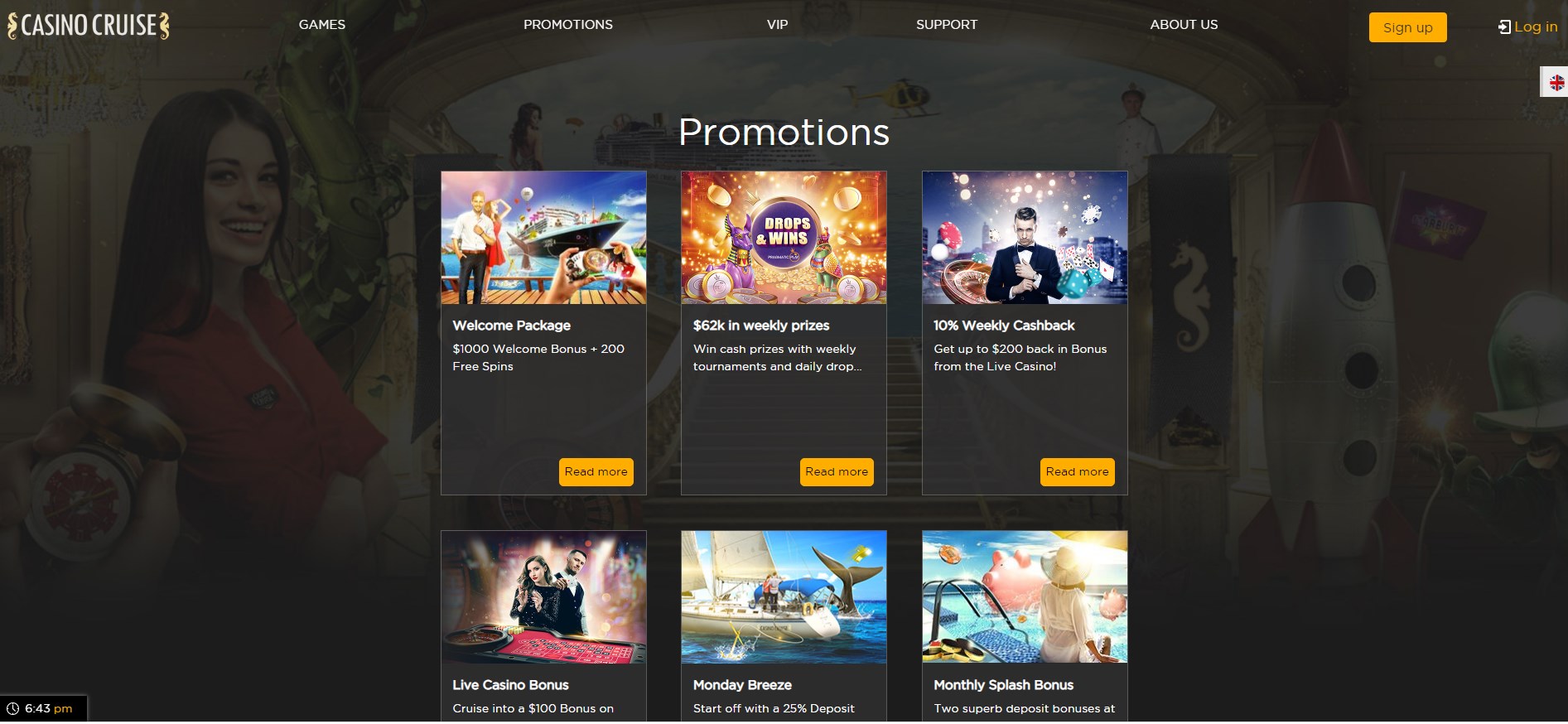Go to the VIP page
This screenshot has height=724, width=1568.
click(x=777, y=25)
